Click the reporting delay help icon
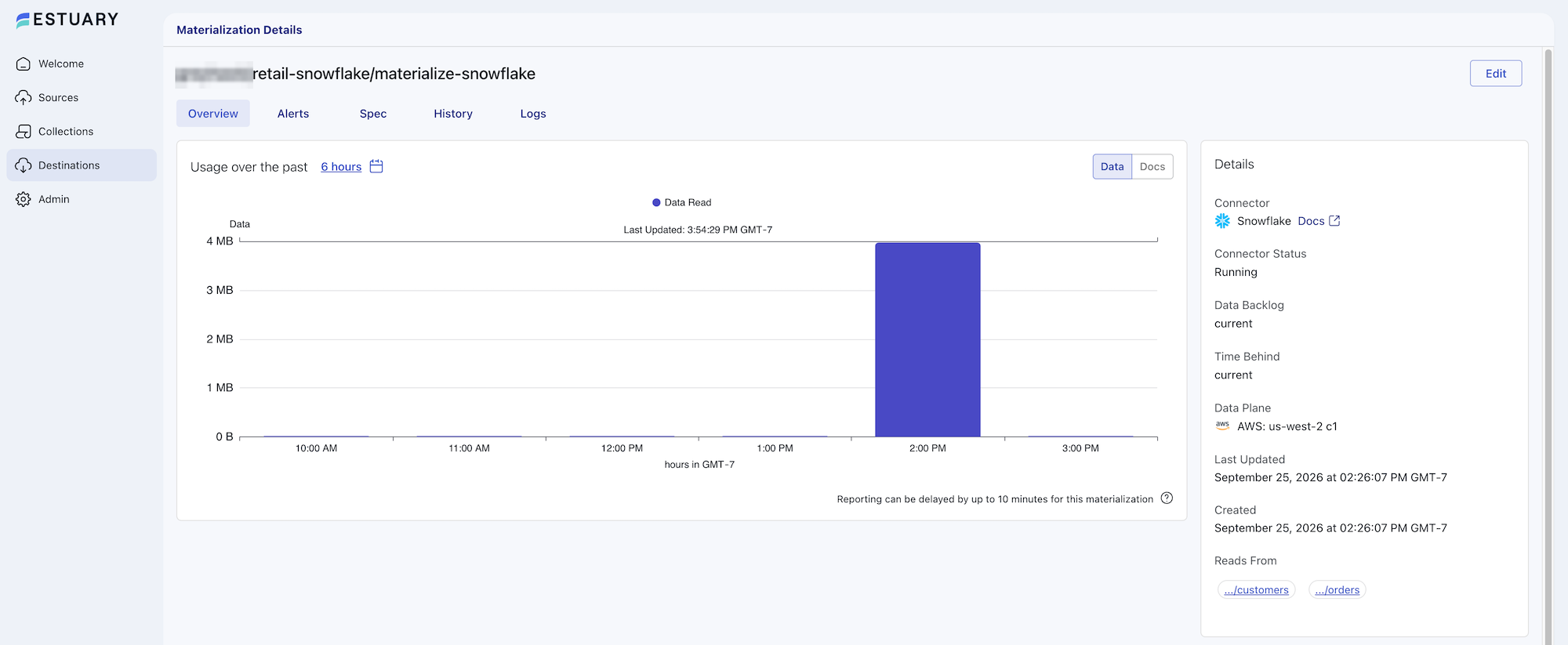The image size is (1568, 645). click(1167, 498)
